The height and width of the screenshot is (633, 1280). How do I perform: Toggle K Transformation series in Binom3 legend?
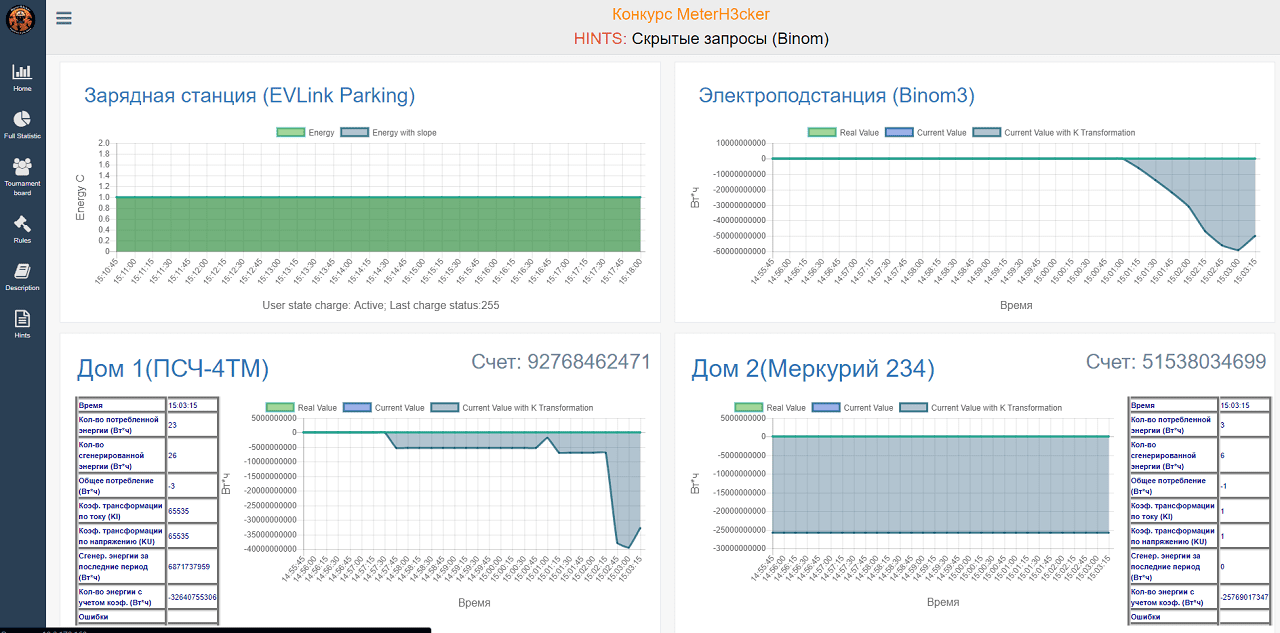[1054, 132]
